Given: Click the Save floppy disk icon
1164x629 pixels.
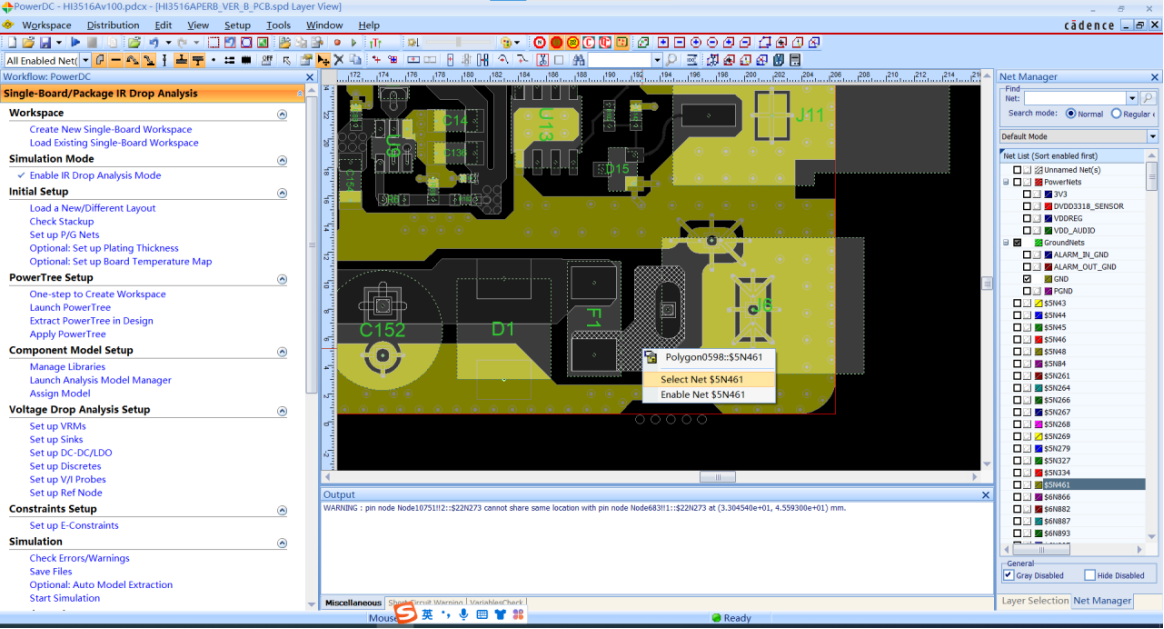Looking at the screenshot, I should [45, 43].
